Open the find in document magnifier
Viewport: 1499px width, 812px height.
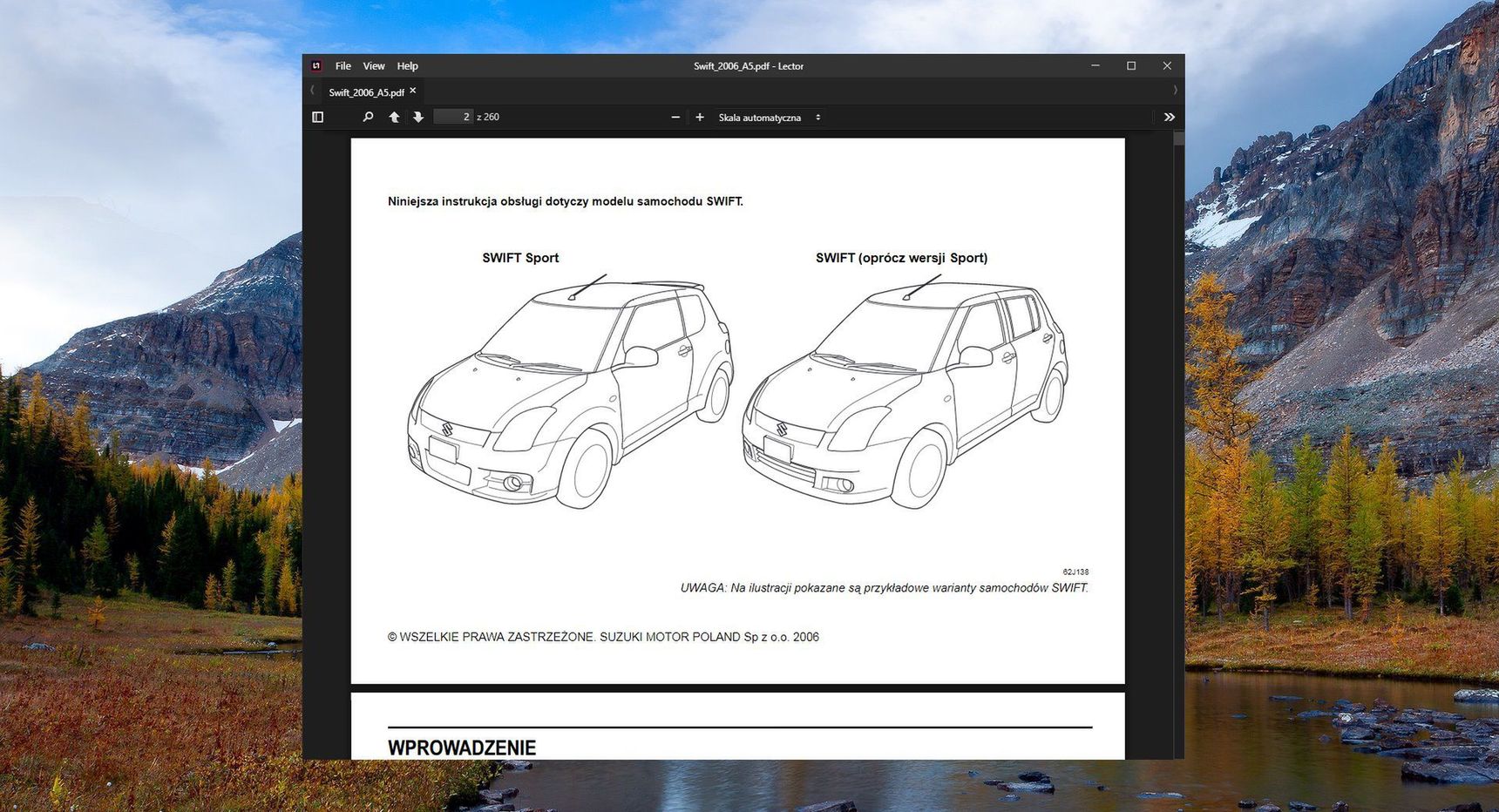(368, 117)
